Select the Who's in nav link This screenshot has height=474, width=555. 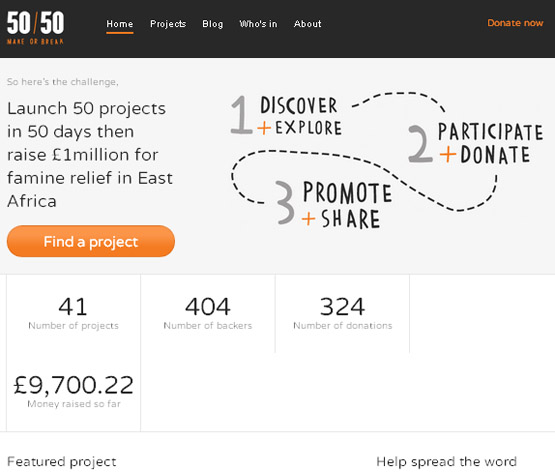point(258,24)
